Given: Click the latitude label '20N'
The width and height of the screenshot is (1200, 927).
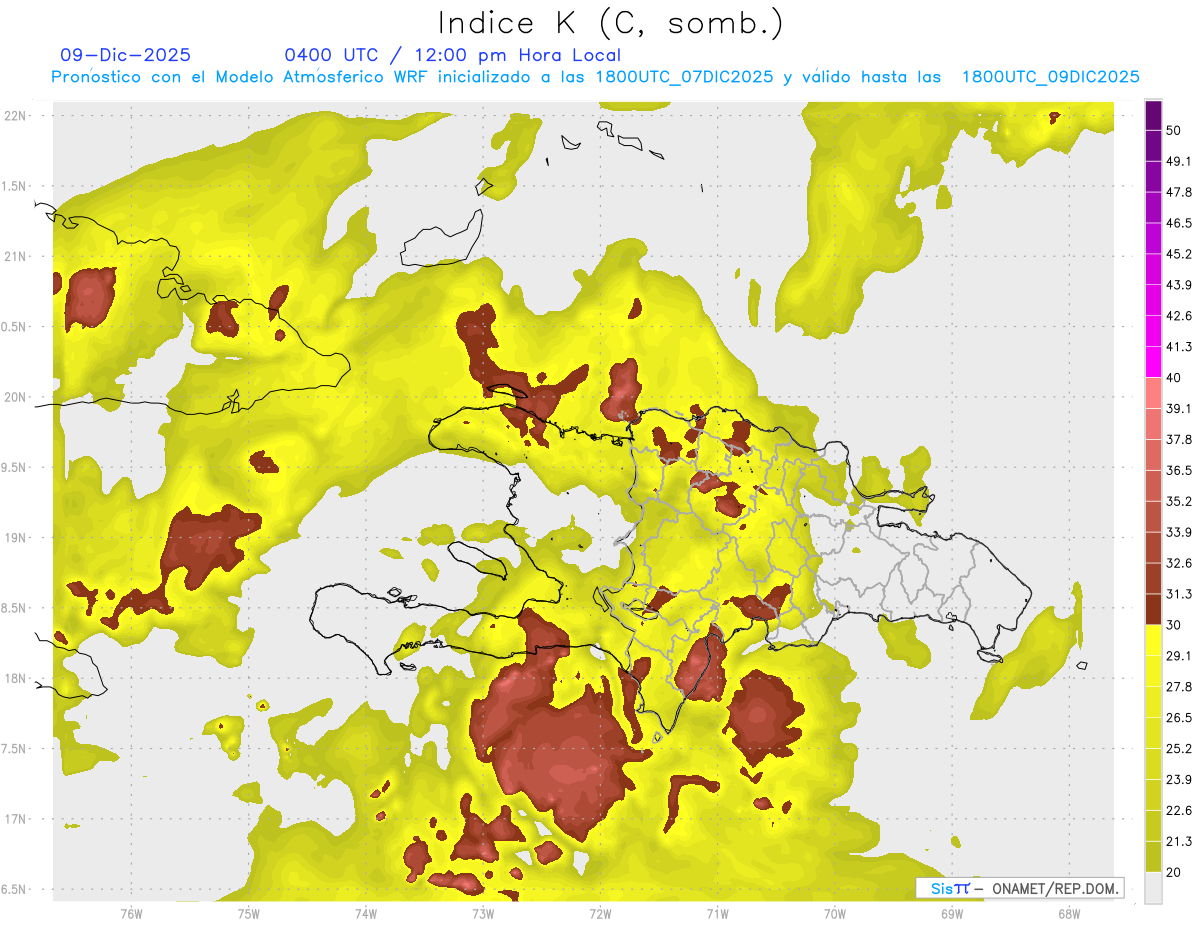Looking at the screenshot, I should coord(15,397).
